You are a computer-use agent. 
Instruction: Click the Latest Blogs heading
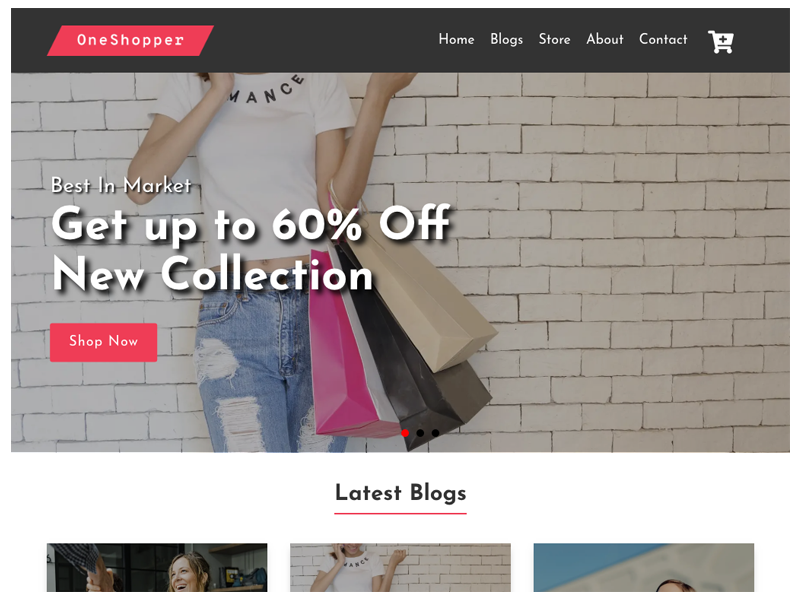pyautogui.click(x=401, y=493)
